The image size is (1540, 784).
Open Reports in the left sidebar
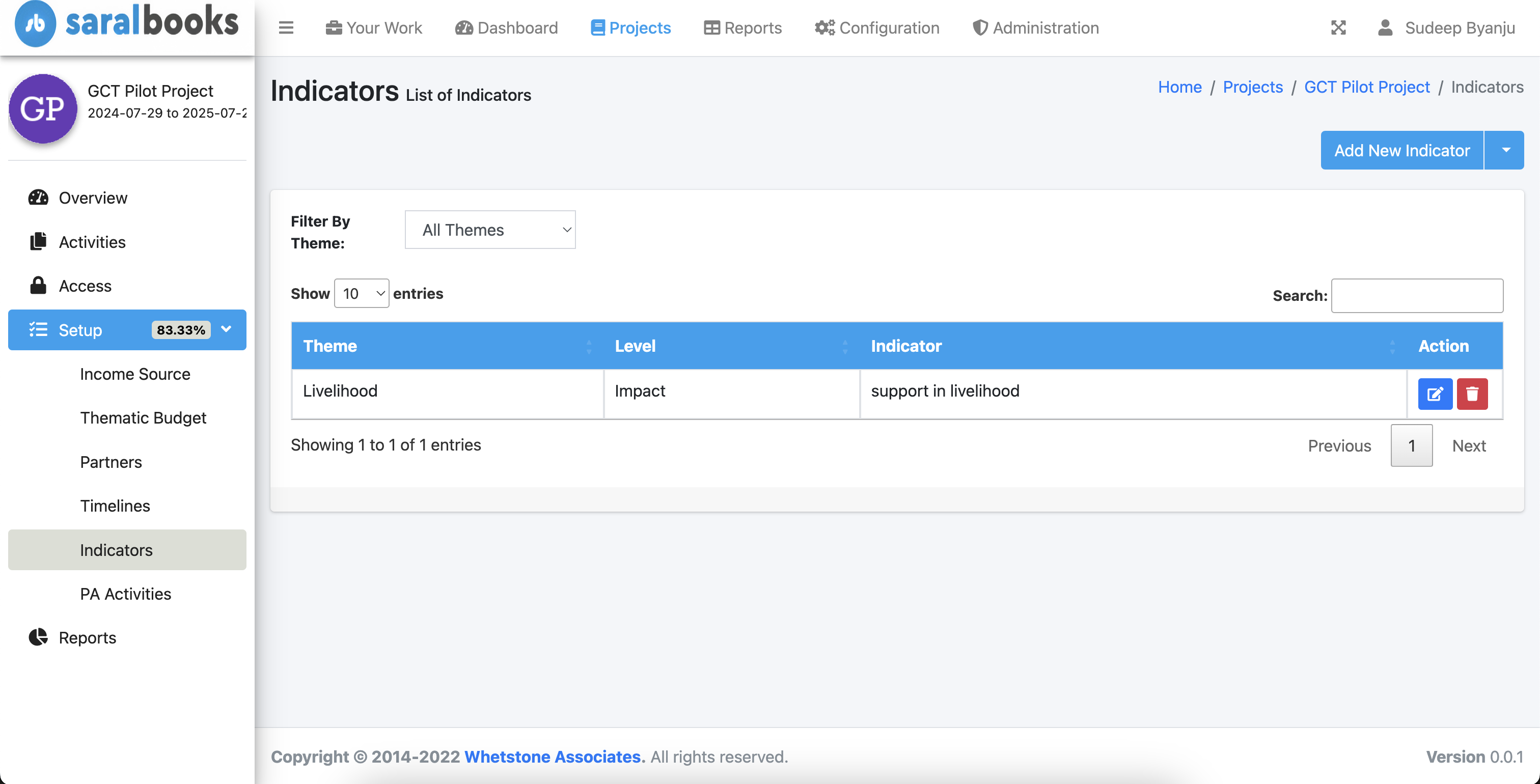127,637
